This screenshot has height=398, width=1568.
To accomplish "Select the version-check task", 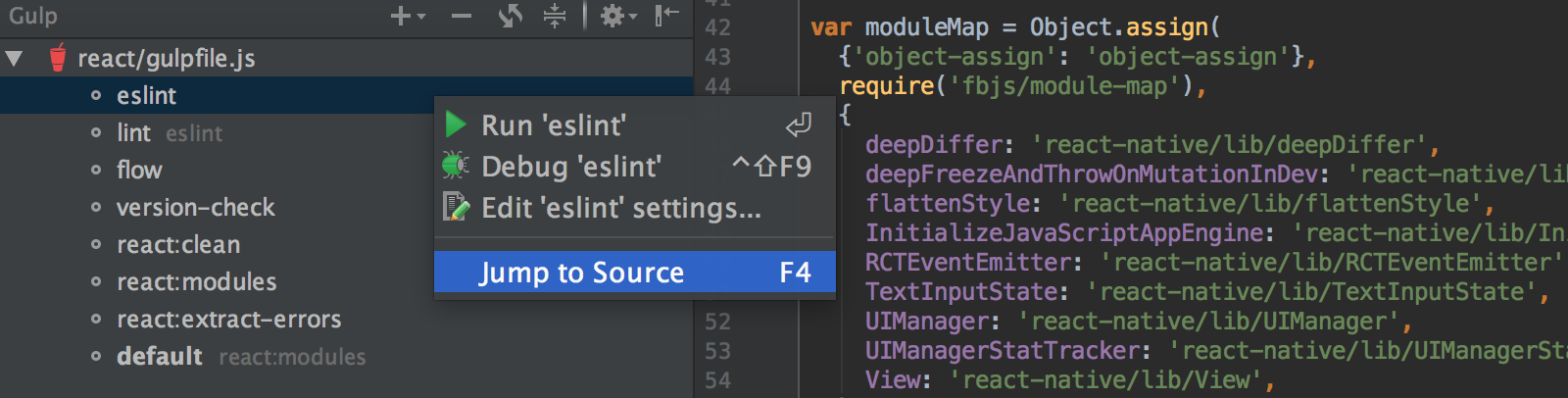I will pyautogui.click(x=195, y=207).
